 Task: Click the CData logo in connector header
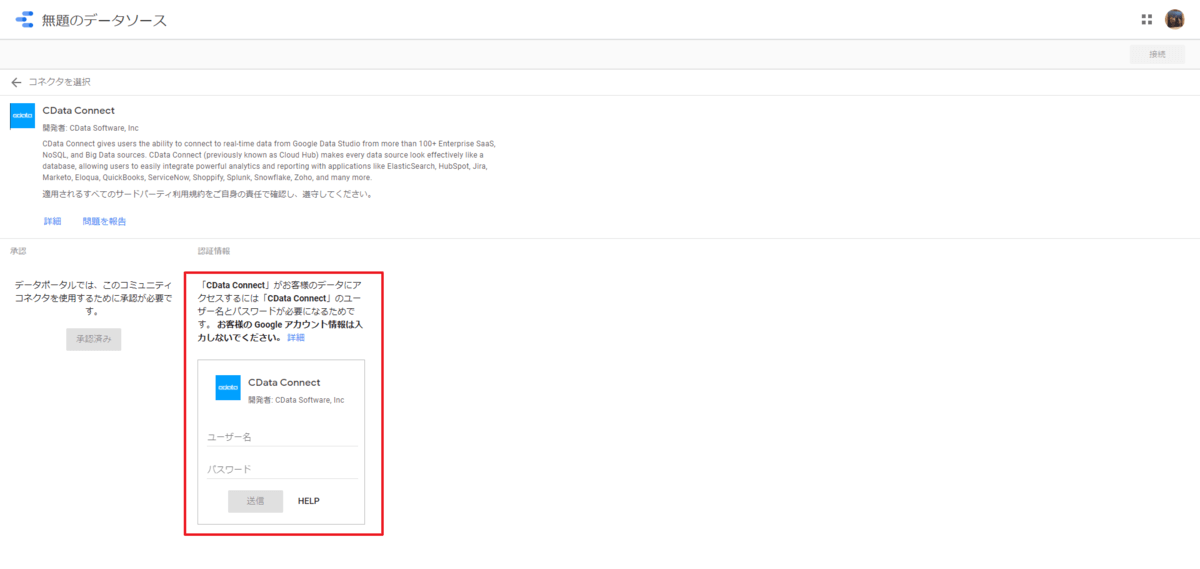(22, 116)
